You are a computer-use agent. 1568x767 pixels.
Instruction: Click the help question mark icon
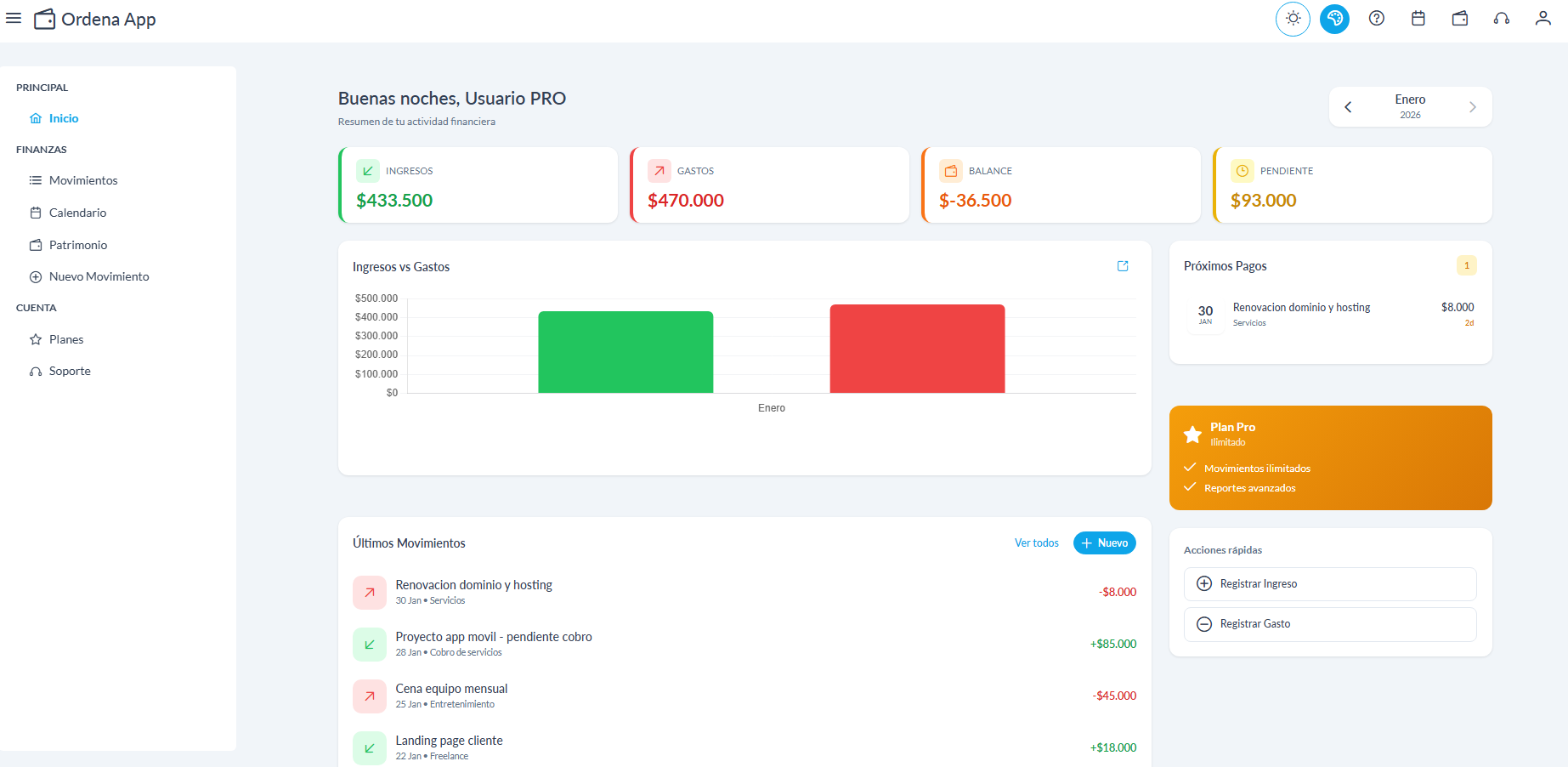coord(1377,18)
